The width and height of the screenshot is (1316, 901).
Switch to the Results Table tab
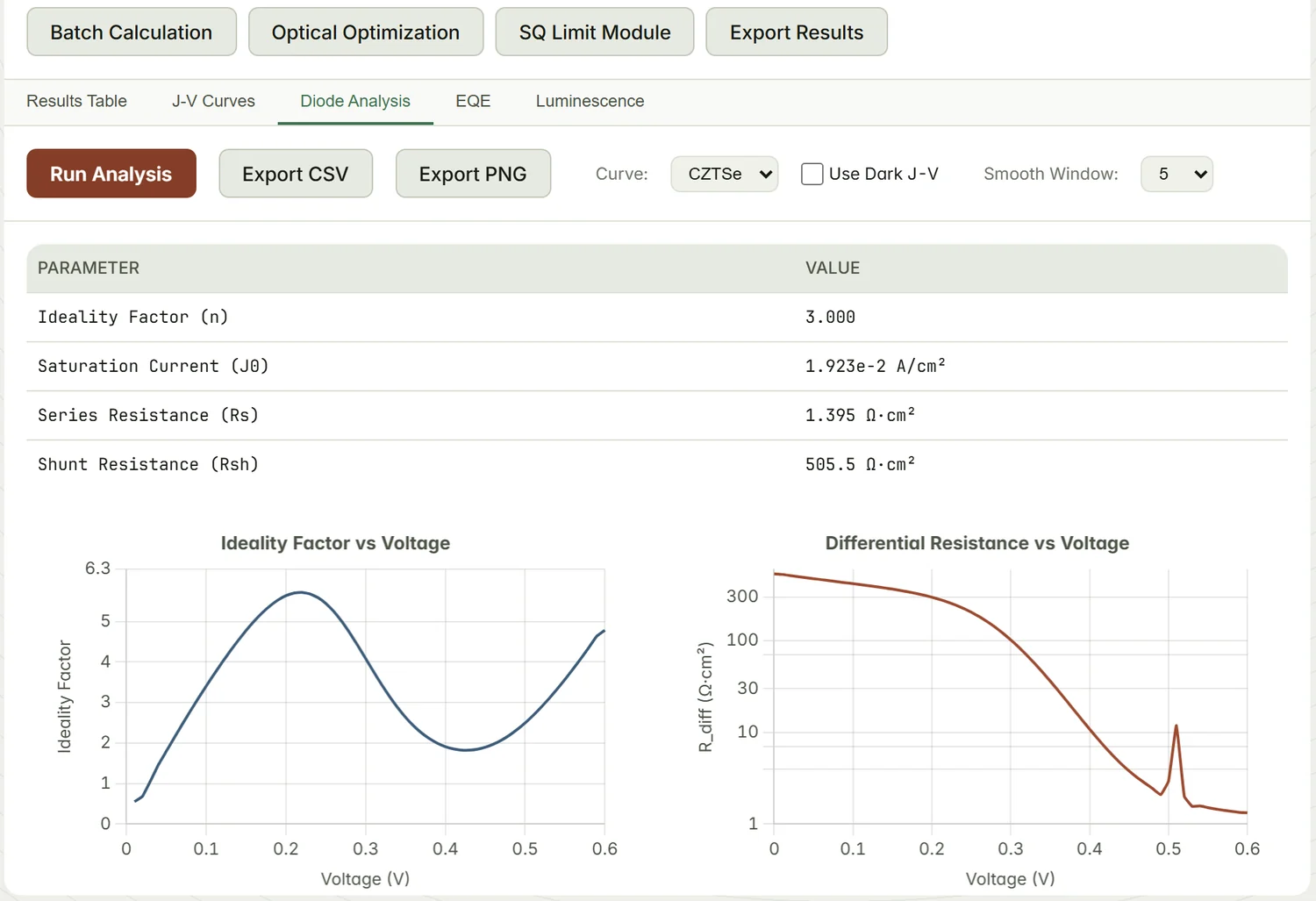pyautogui.click(x=76, y=101)
